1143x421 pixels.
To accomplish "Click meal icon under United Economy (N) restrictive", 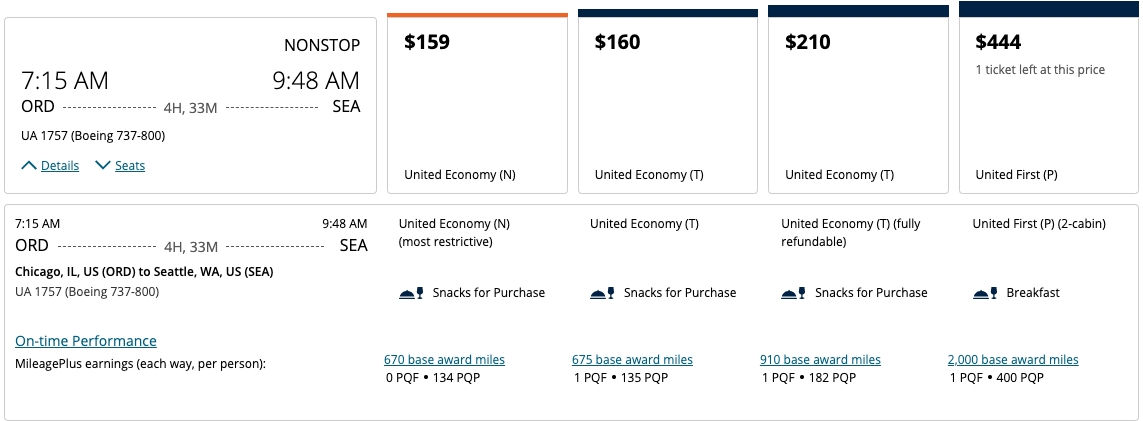I will pyautogui.click(x=408, y=293).
